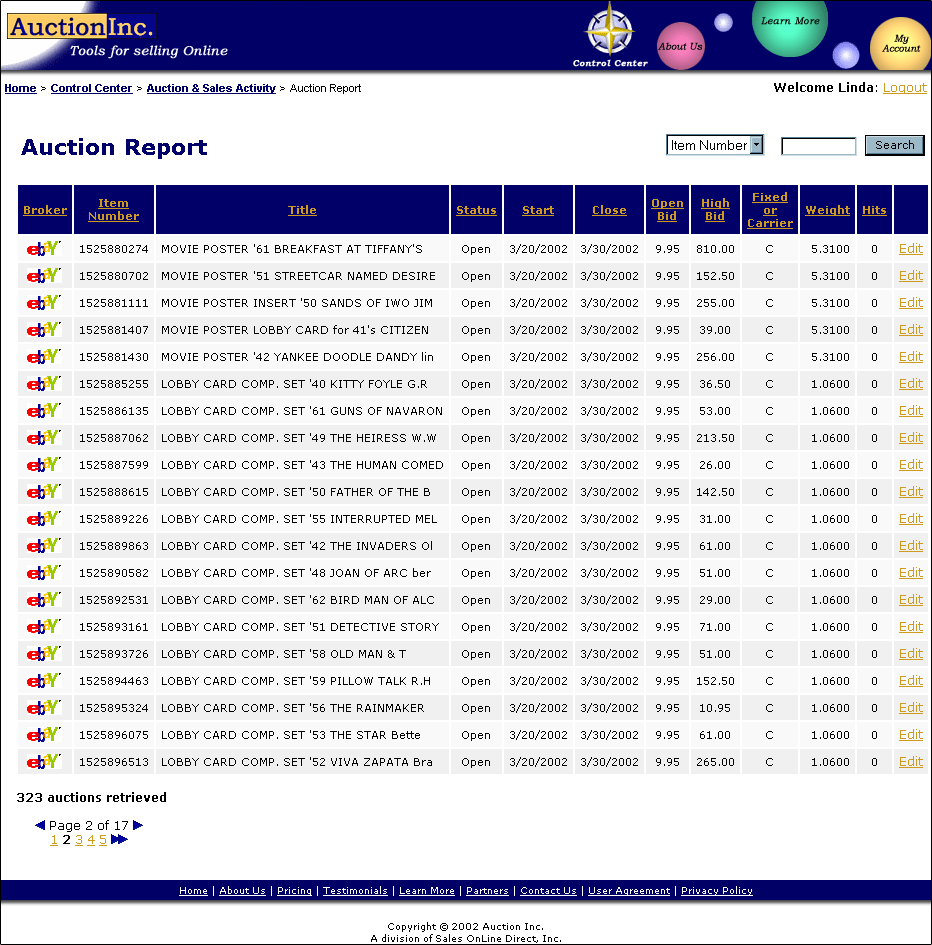Edit the VIVA ZAPATA lobby card auction
The height and width of the screenshot is (945, 932).
[x=910, y=762]
